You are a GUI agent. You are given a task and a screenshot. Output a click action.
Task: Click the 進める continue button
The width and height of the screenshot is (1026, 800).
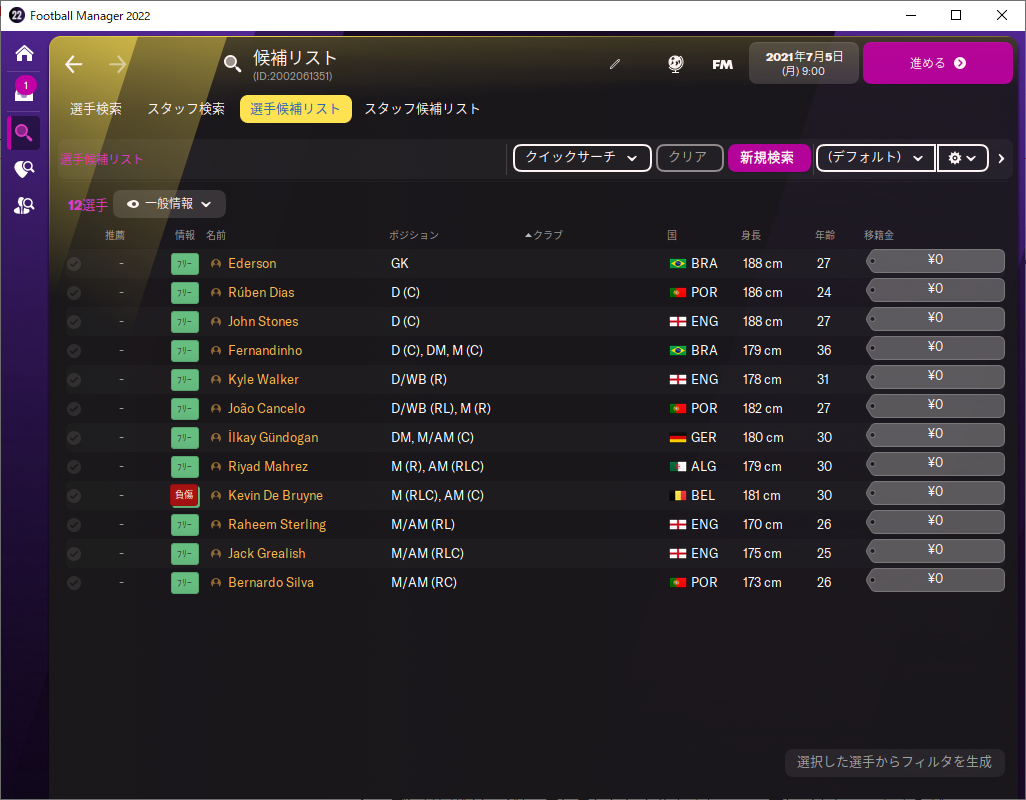coord(938,63)
